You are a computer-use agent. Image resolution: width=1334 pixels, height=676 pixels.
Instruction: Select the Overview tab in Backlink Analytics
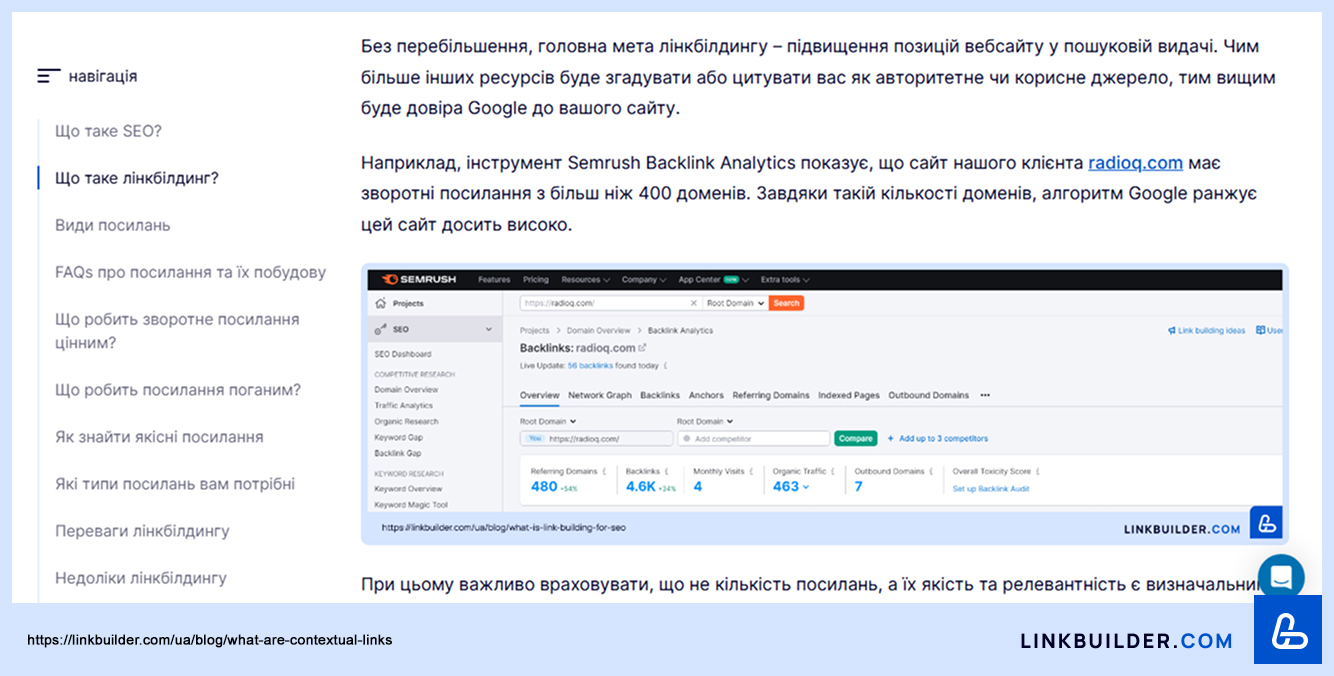pyautogui.click(x=539, y=395)
